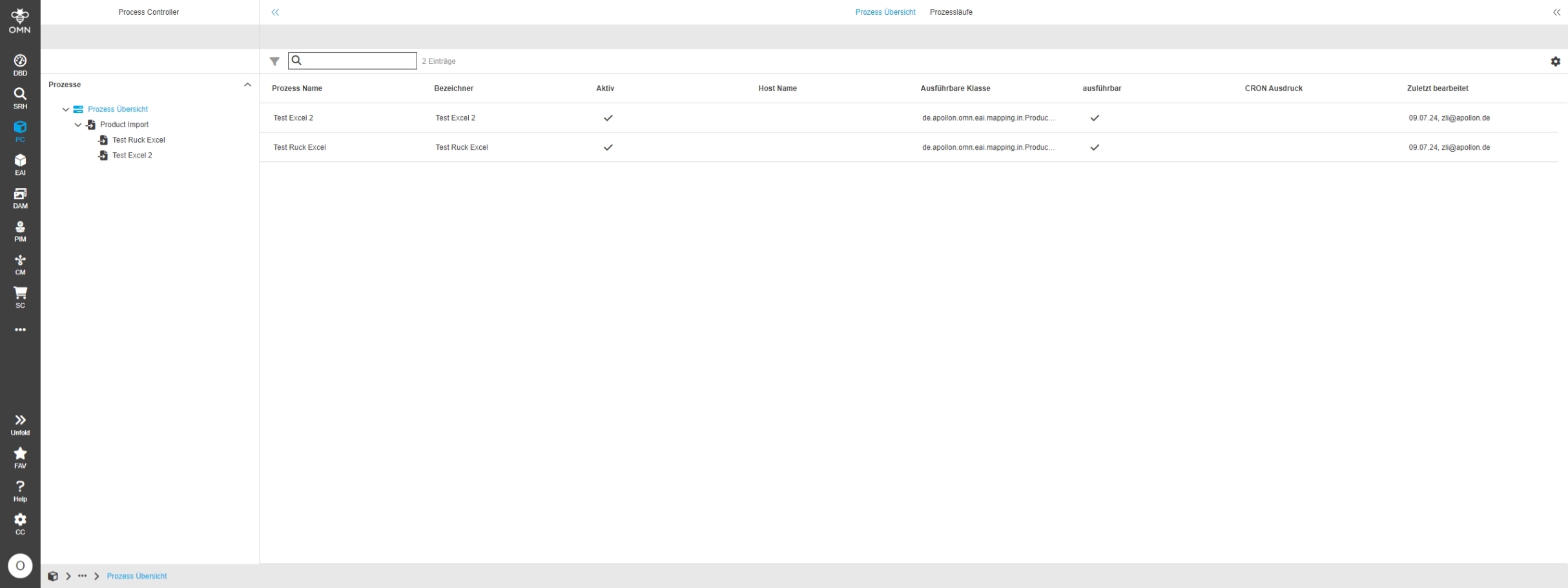Viewport: 1568px width, 588px height.
Task: Sort by Zuletzt bearbeitet column header
Action: pos(1438,88)
